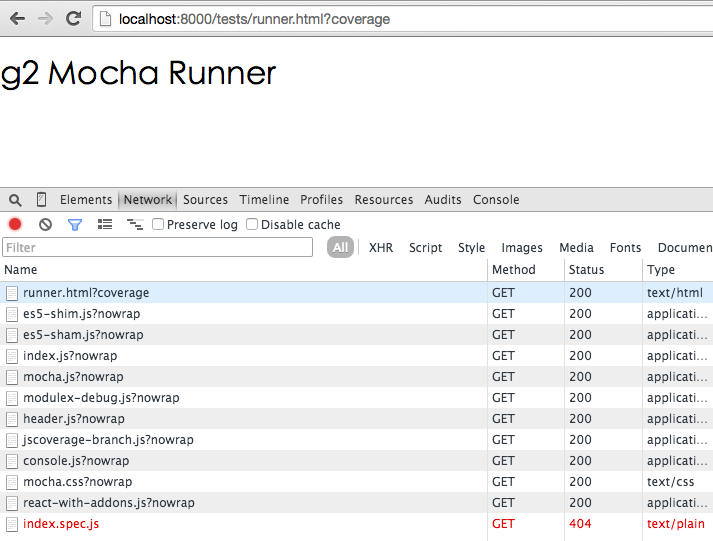Filter requests by Media
The image size is (713, 541).
[x=576, y=247]
